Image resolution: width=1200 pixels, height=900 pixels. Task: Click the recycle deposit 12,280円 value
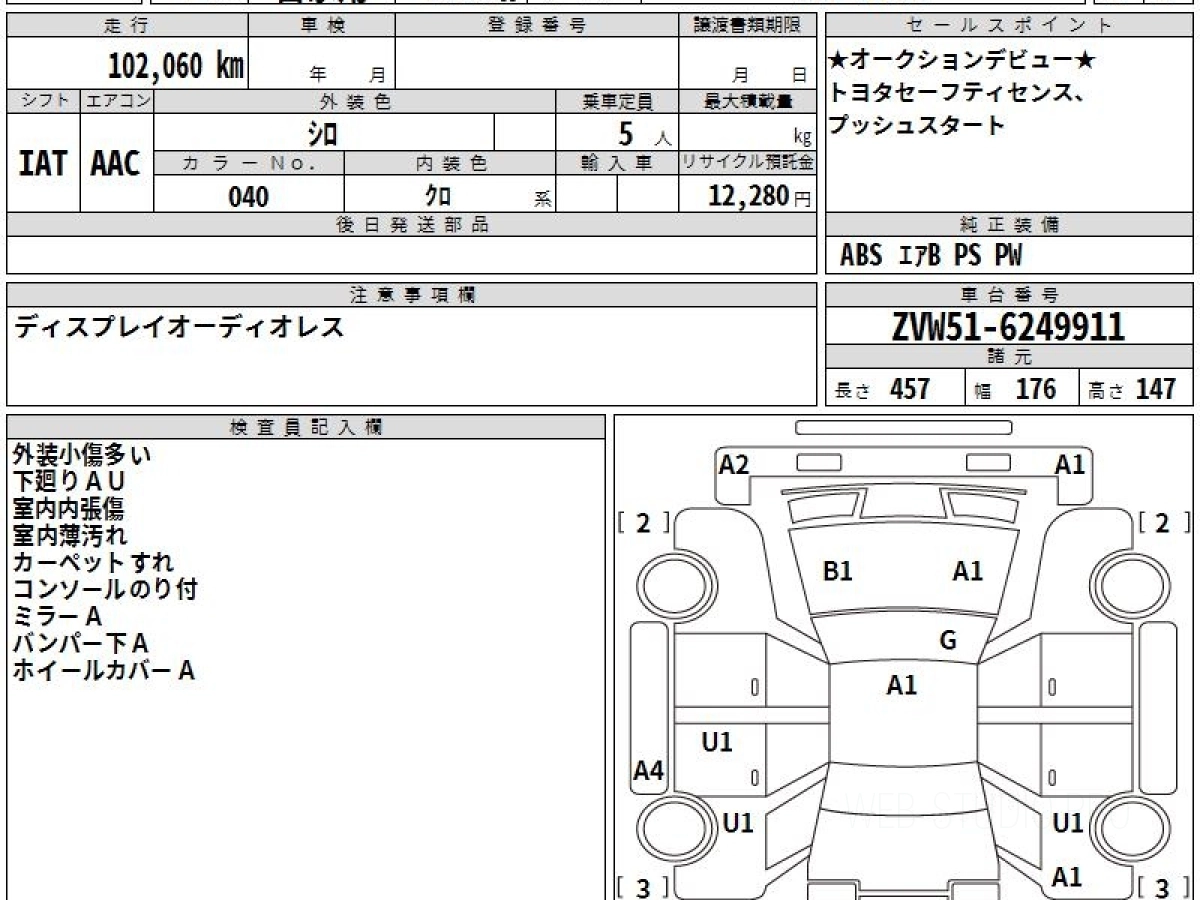tap(760, 196)
